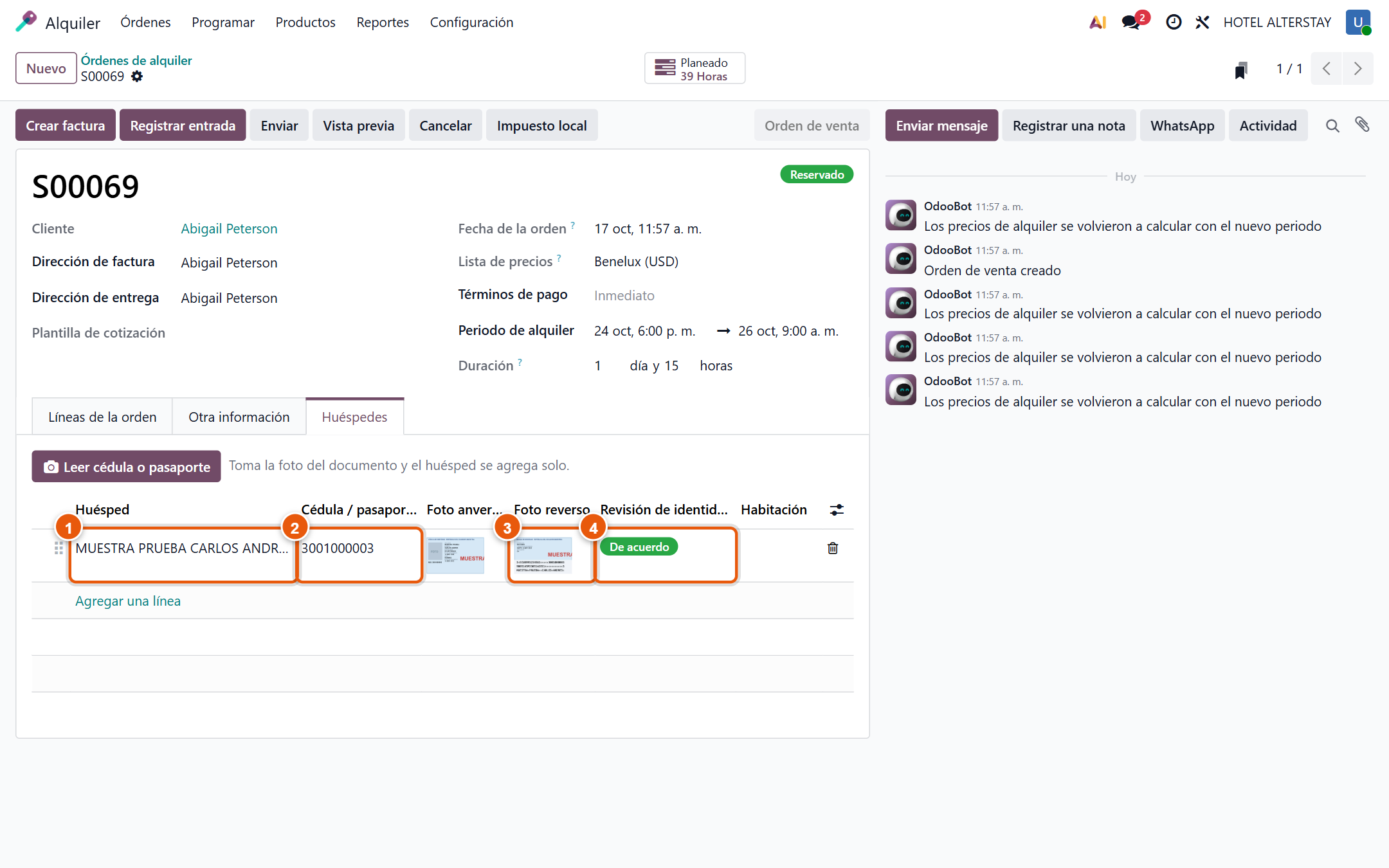This screenshot has width=1389, height=868.
Task: Click the Registrar entrada button
Action: (183, 125)
